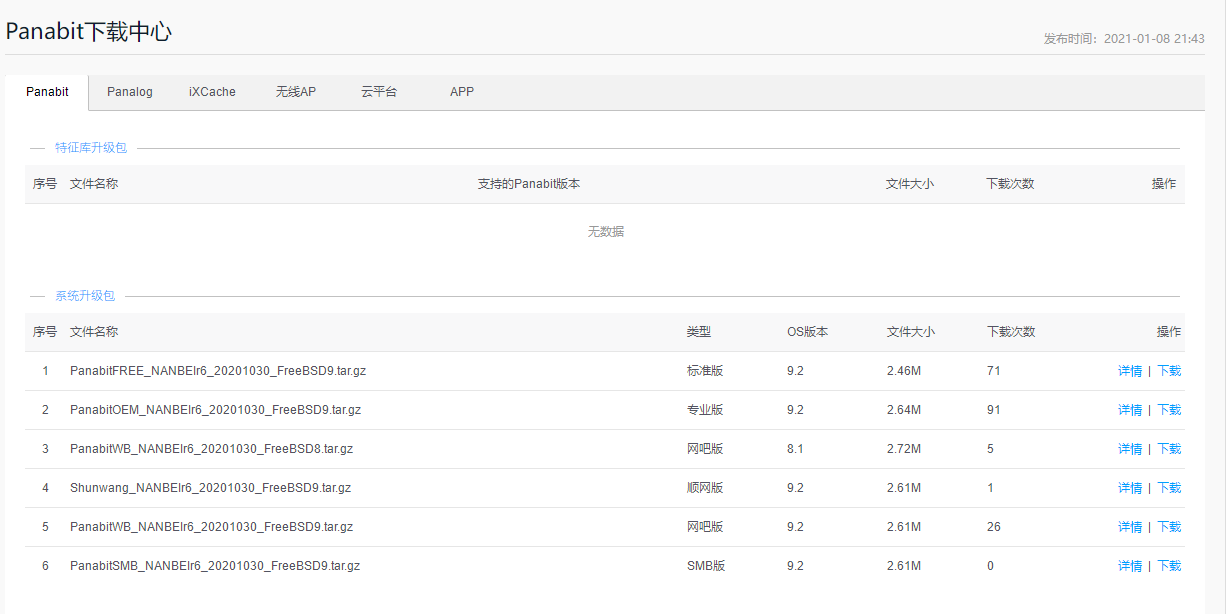Switch to the 云平台 tab
The image size is (1229, 614).
click(x=379, y=92)
